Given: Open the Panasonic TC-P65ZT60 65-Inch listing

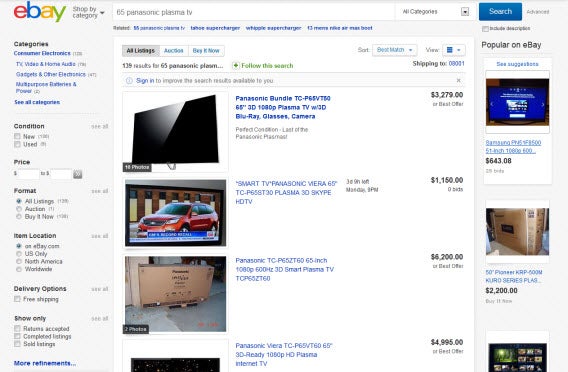Looking at the screenshot, I should pos(284,269).
